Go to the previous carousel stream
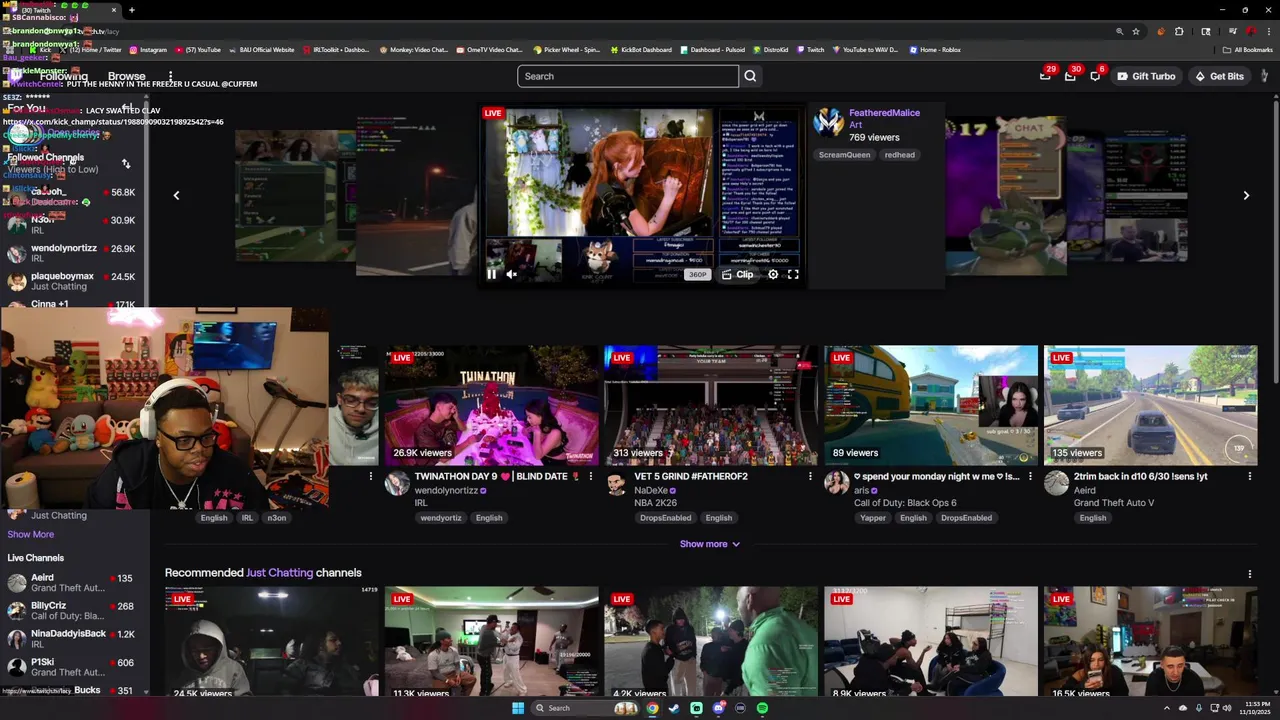The image size is (1280, 720). coord(176,195)
